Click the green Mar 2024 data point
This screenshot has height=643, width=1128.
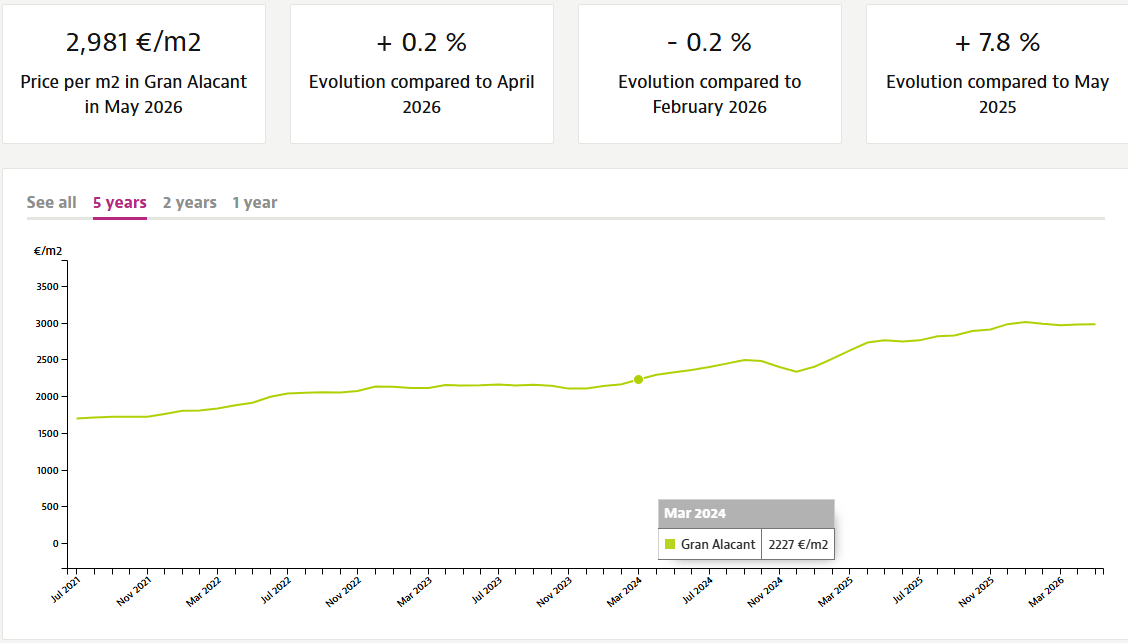638,380
